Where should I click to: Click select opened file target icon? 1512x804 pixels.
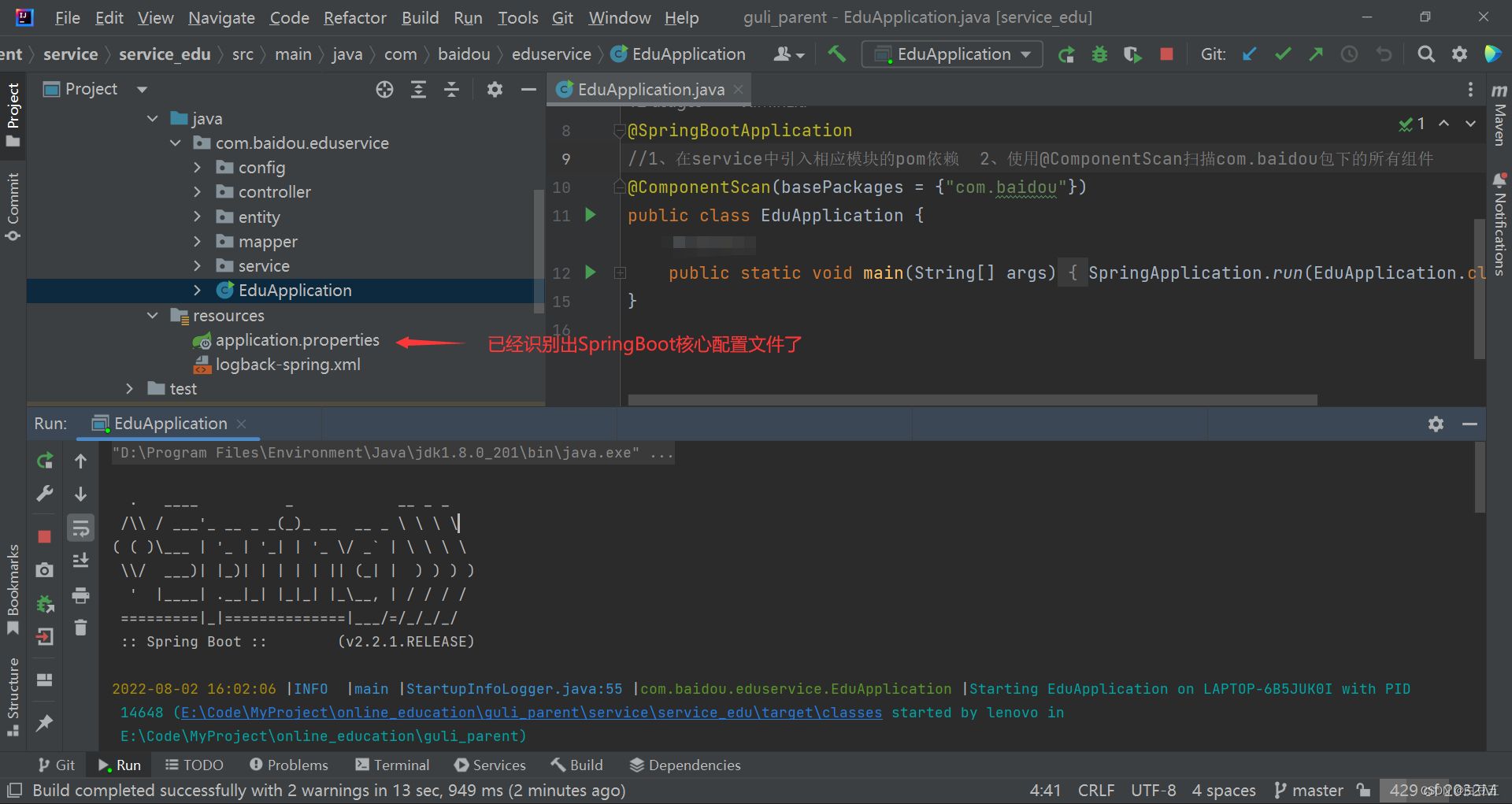click(x=384, y=90)
